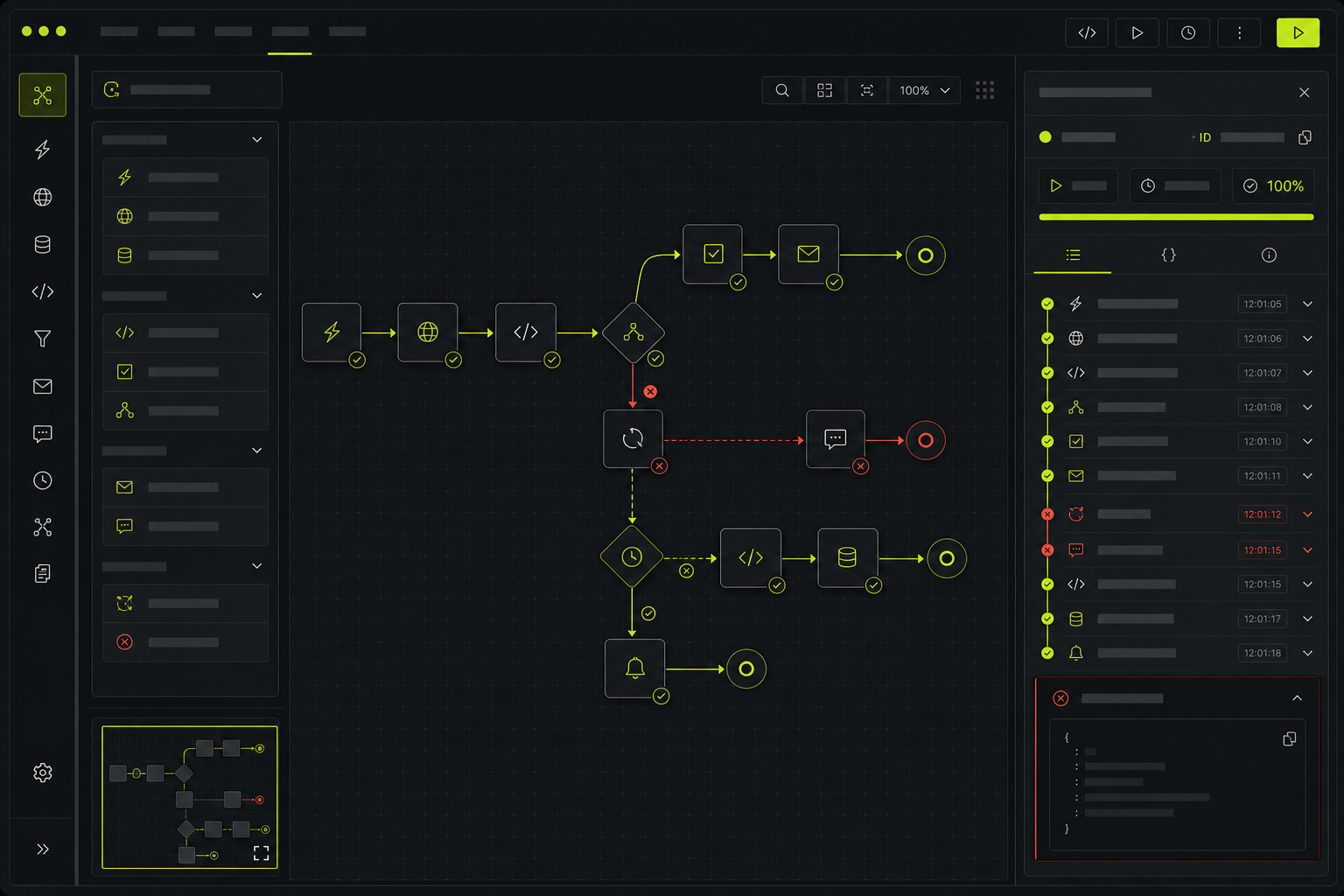1344x896 pixels.
Task: Open the workflow view in left sidebar
Action: point(42,95)
